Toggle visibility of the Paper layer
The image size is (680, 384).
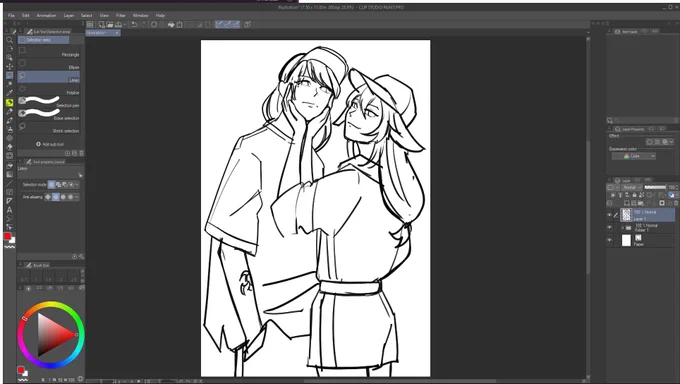click(x=609, y=240)
